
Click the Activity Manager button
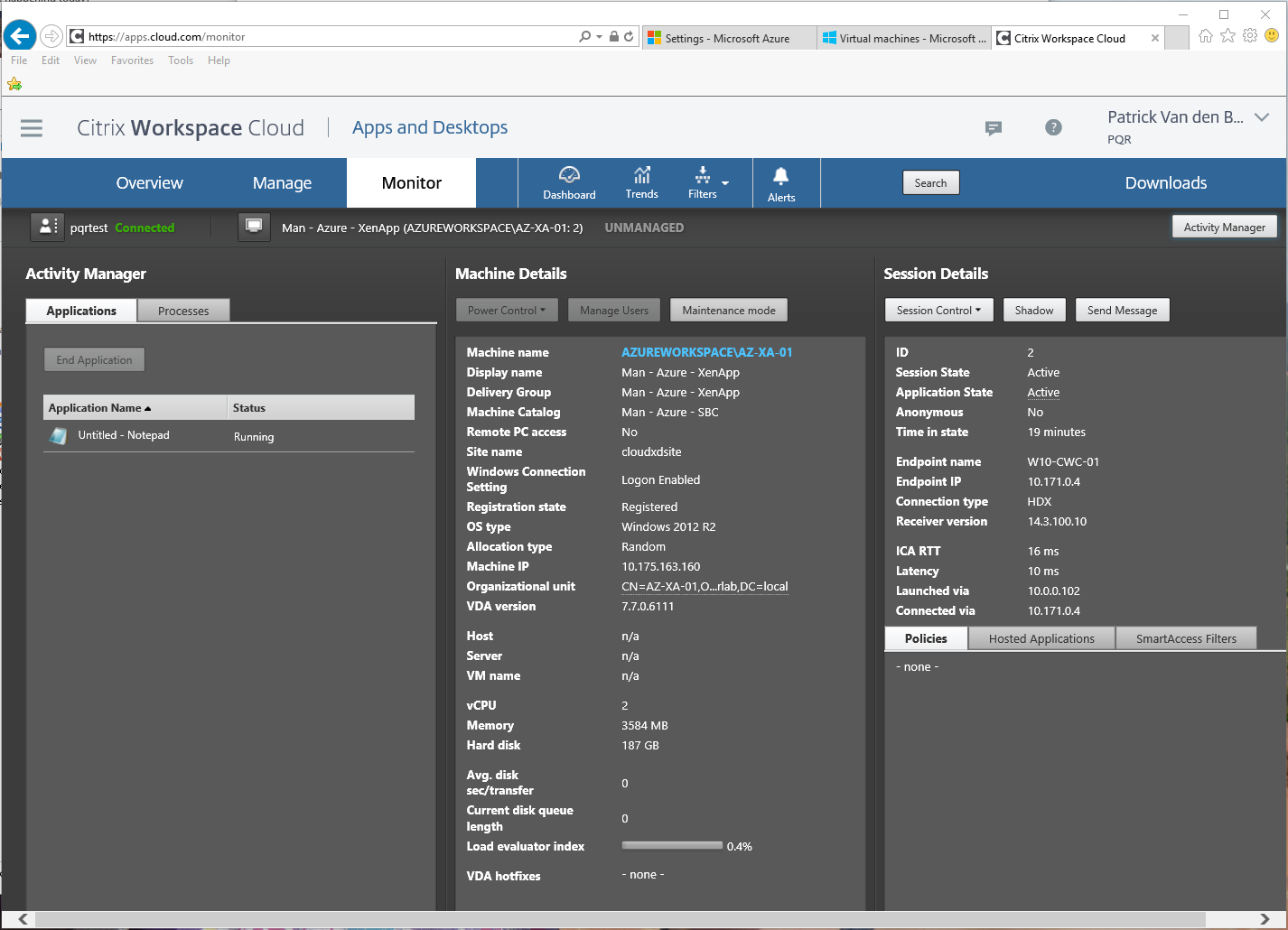(x=1224, y=227)
